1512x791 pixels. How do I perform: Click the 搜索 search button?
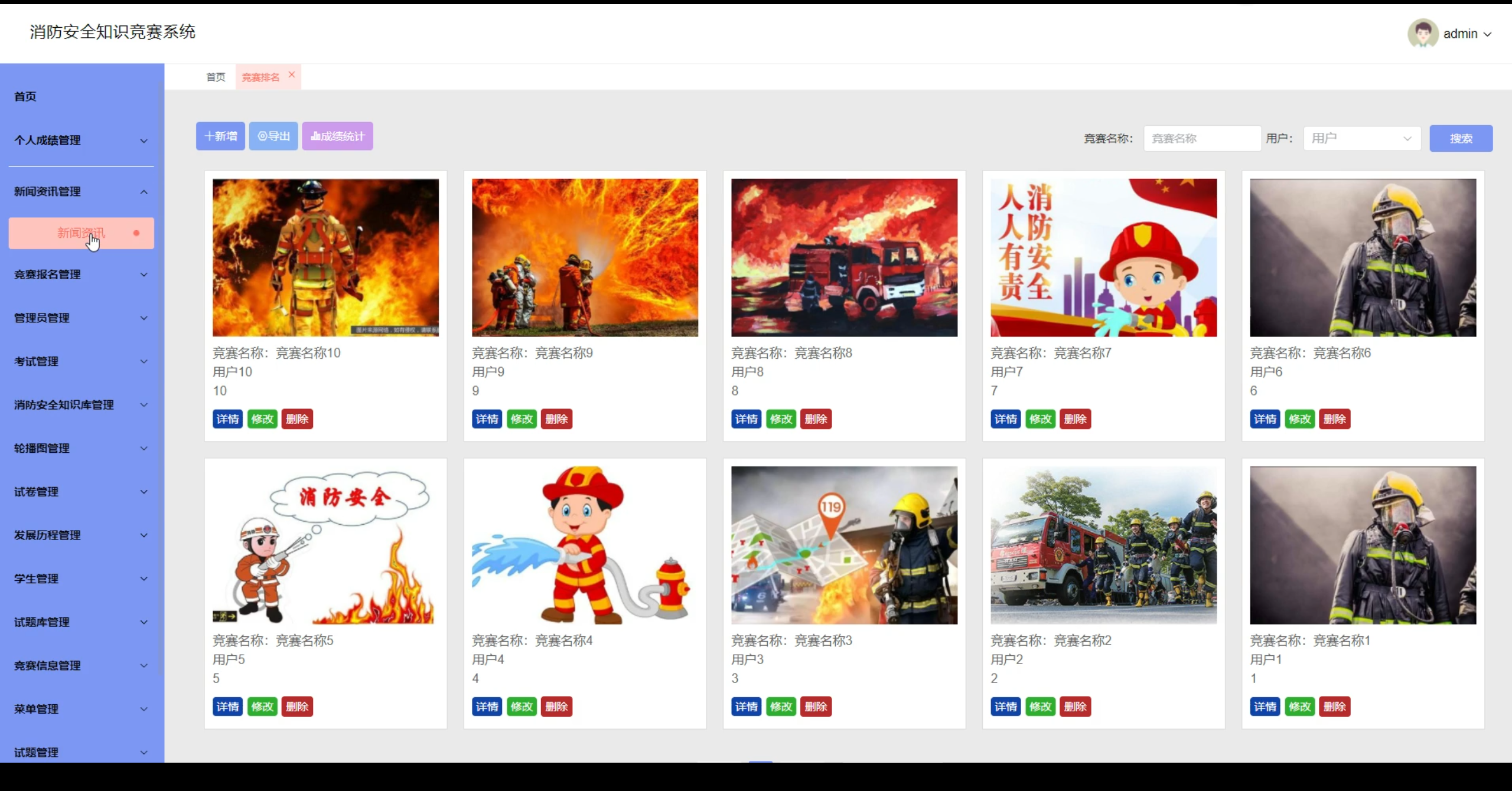coord(1461,139)
